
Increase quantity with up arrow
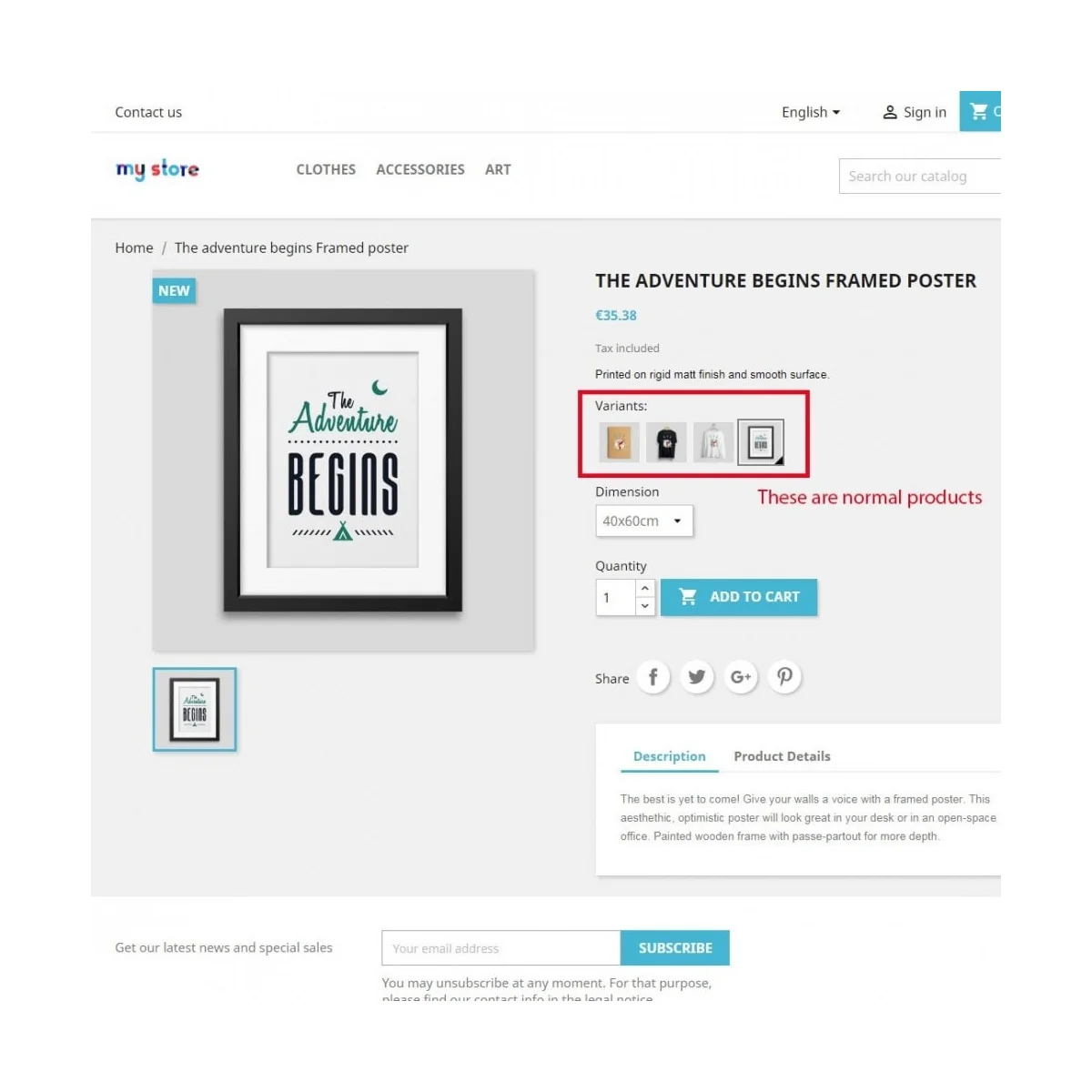(x=645, y=589)
